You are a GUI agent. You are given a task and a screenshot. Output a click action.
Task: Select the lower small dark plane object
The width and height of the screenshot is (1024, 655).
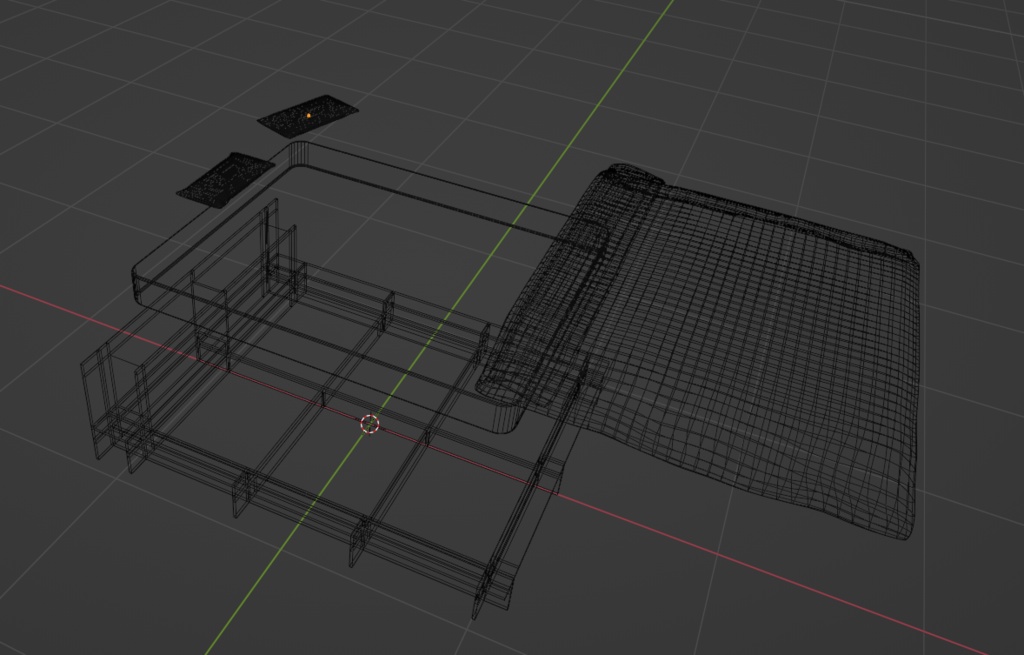click(225, 180)
